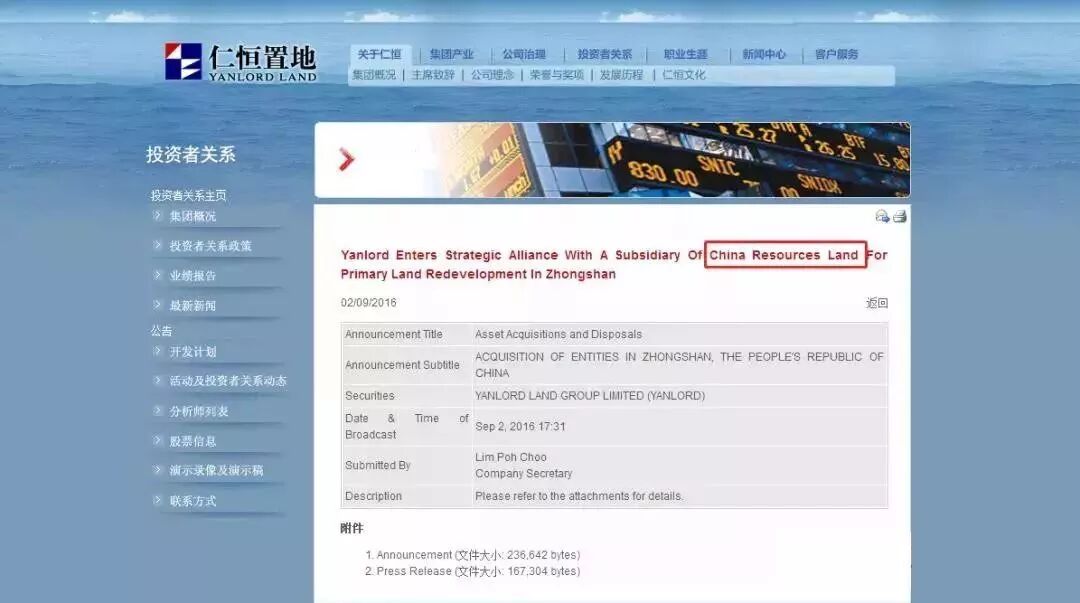
Task: Download the Press Release attachment
Action: [478, 571]
